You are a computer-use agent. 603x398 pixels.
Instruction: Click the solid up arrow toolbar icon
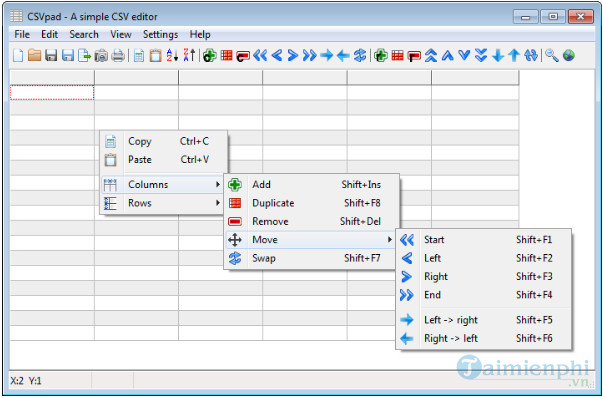[x=514, y=55]
